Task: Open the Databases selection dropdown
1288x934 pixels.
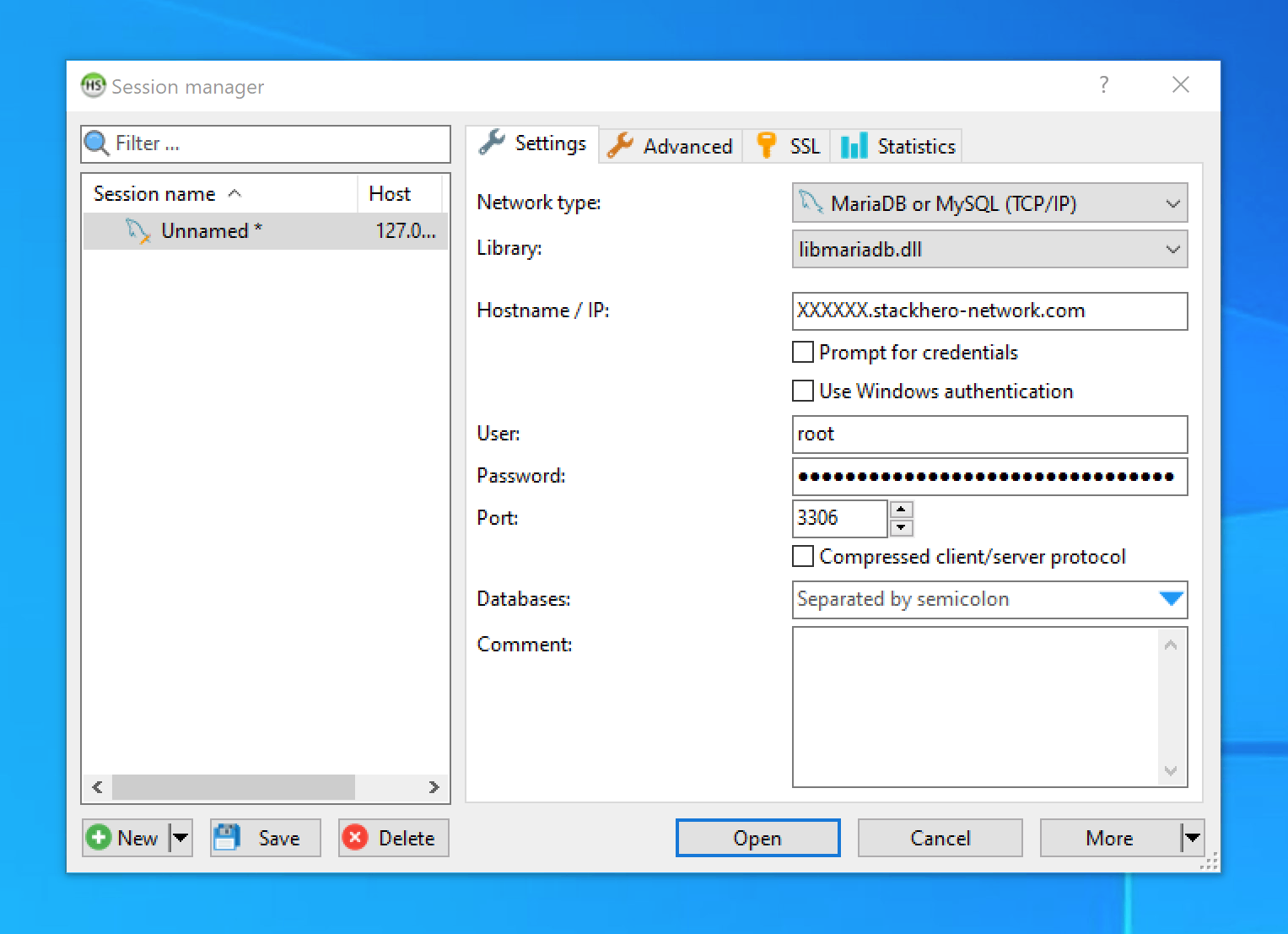Action: 1170,599
